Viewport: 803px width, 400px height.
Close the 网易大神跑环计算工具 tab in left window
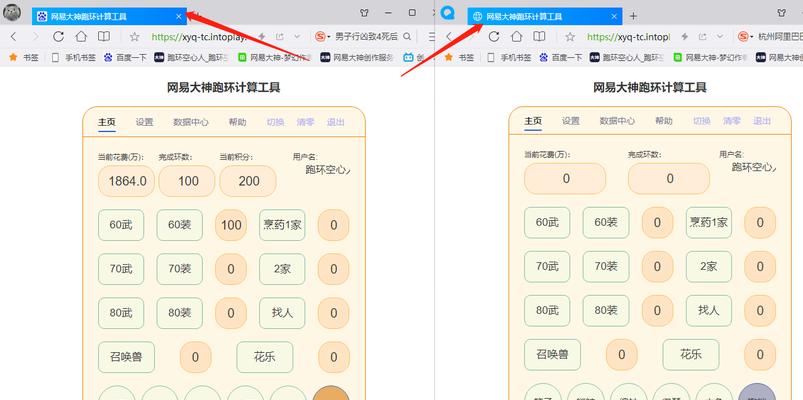178,16
